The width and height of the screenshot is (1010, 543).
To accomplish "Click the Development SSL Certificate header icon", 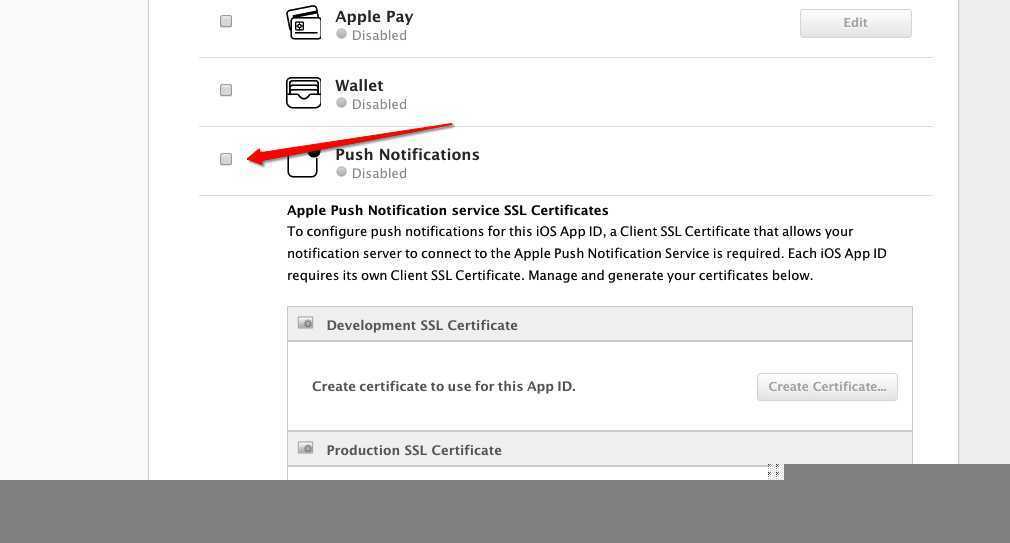I will [305, 323].
